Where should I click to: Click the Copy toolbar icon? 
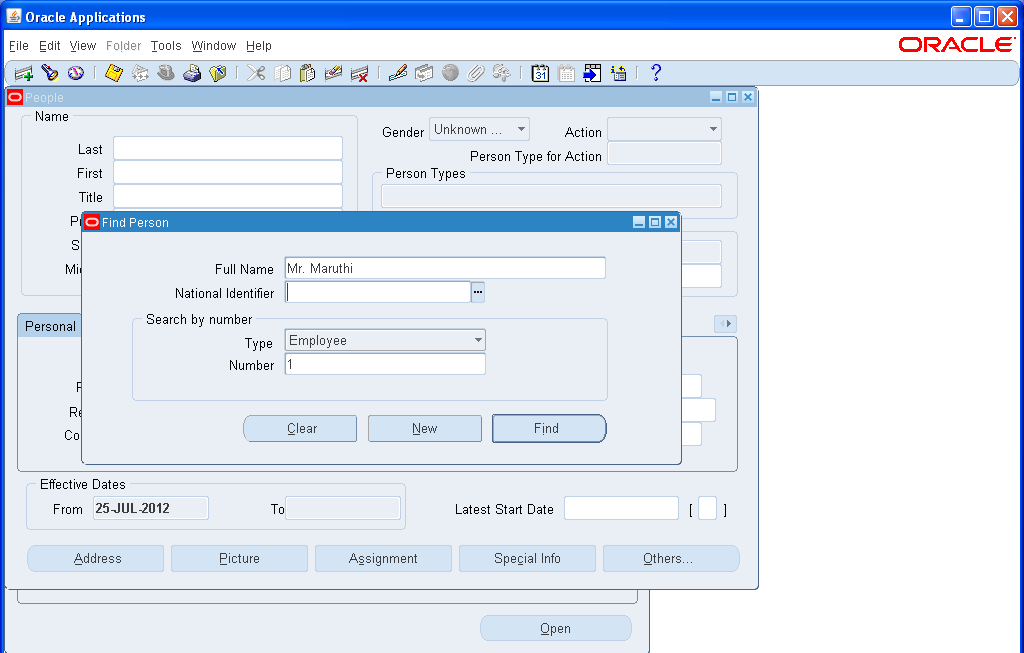(x=281, y=73)
